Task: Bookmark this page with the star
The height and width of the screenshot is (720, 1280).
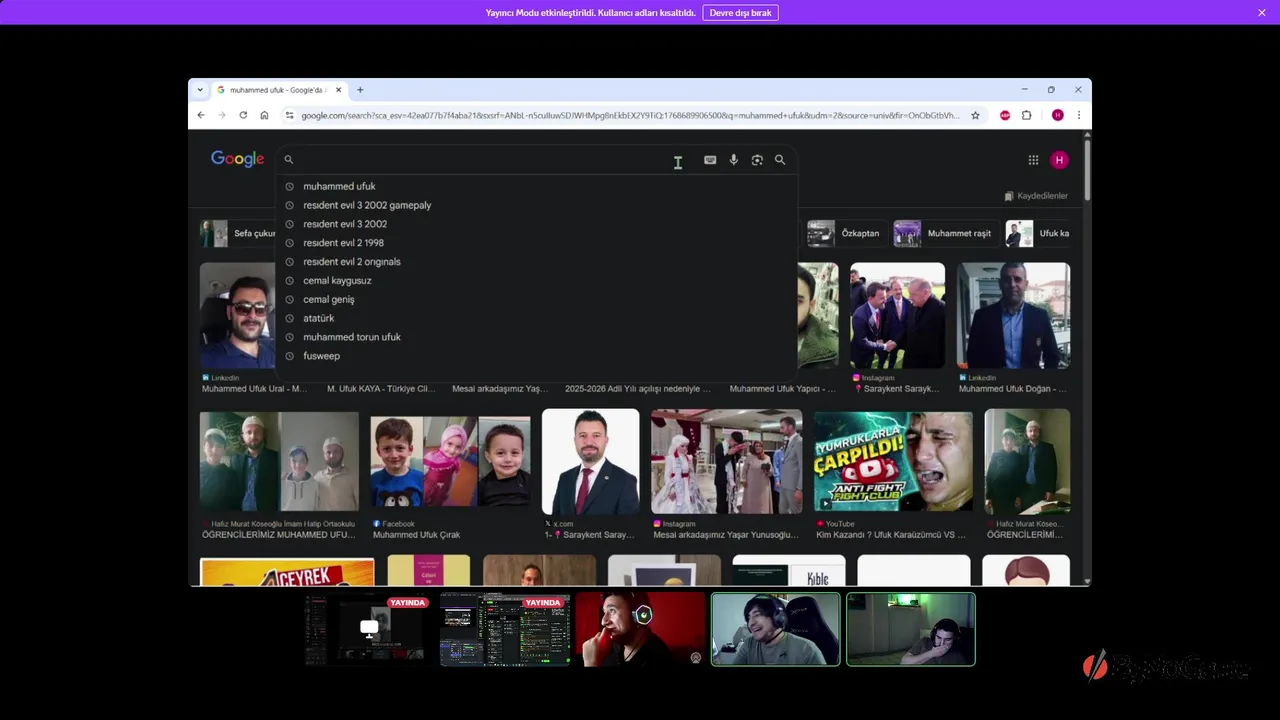Action: (x=975, y=115)
